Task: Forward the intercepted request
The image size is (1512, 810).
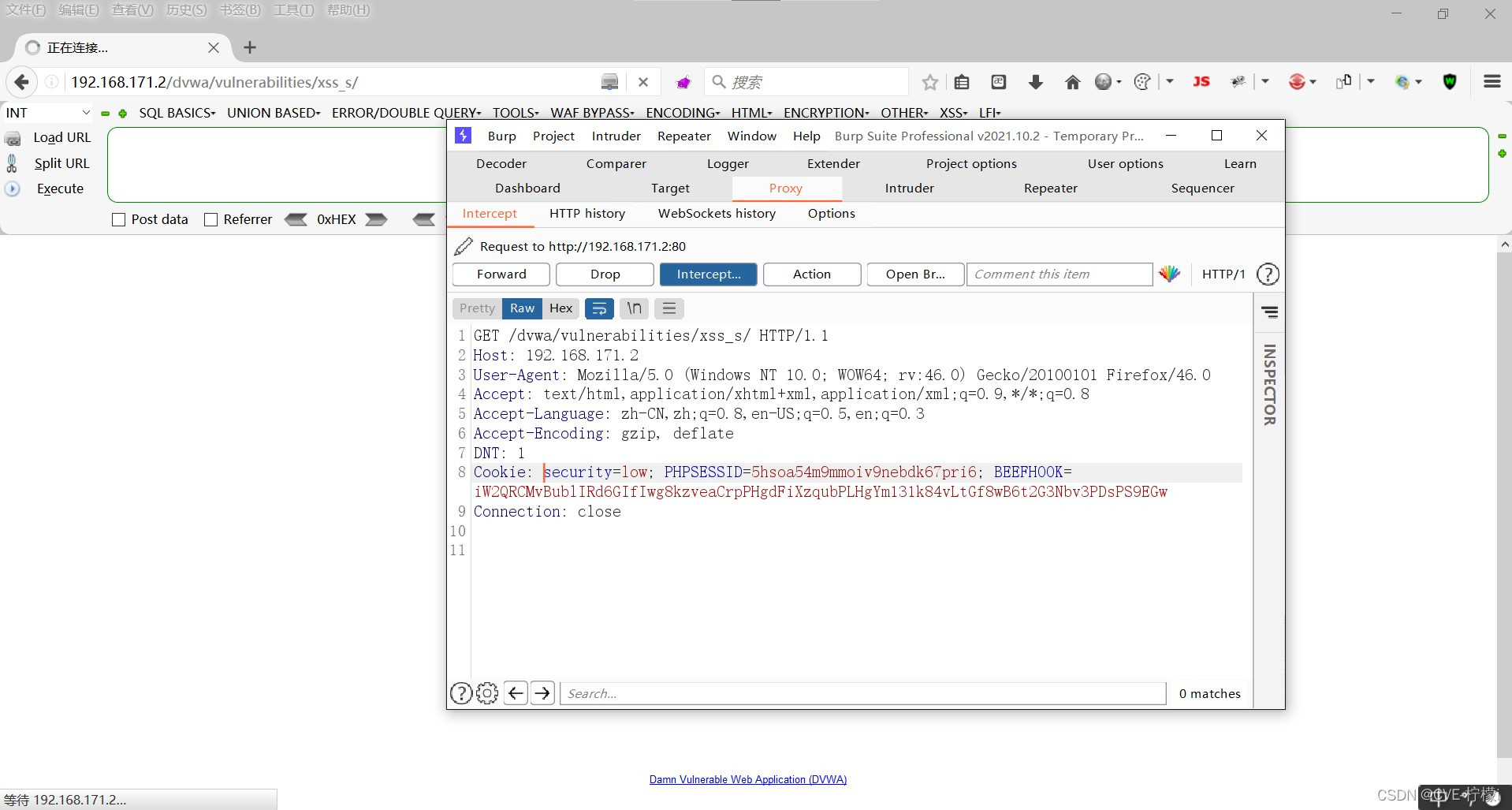Action: (x=501, y=274)
